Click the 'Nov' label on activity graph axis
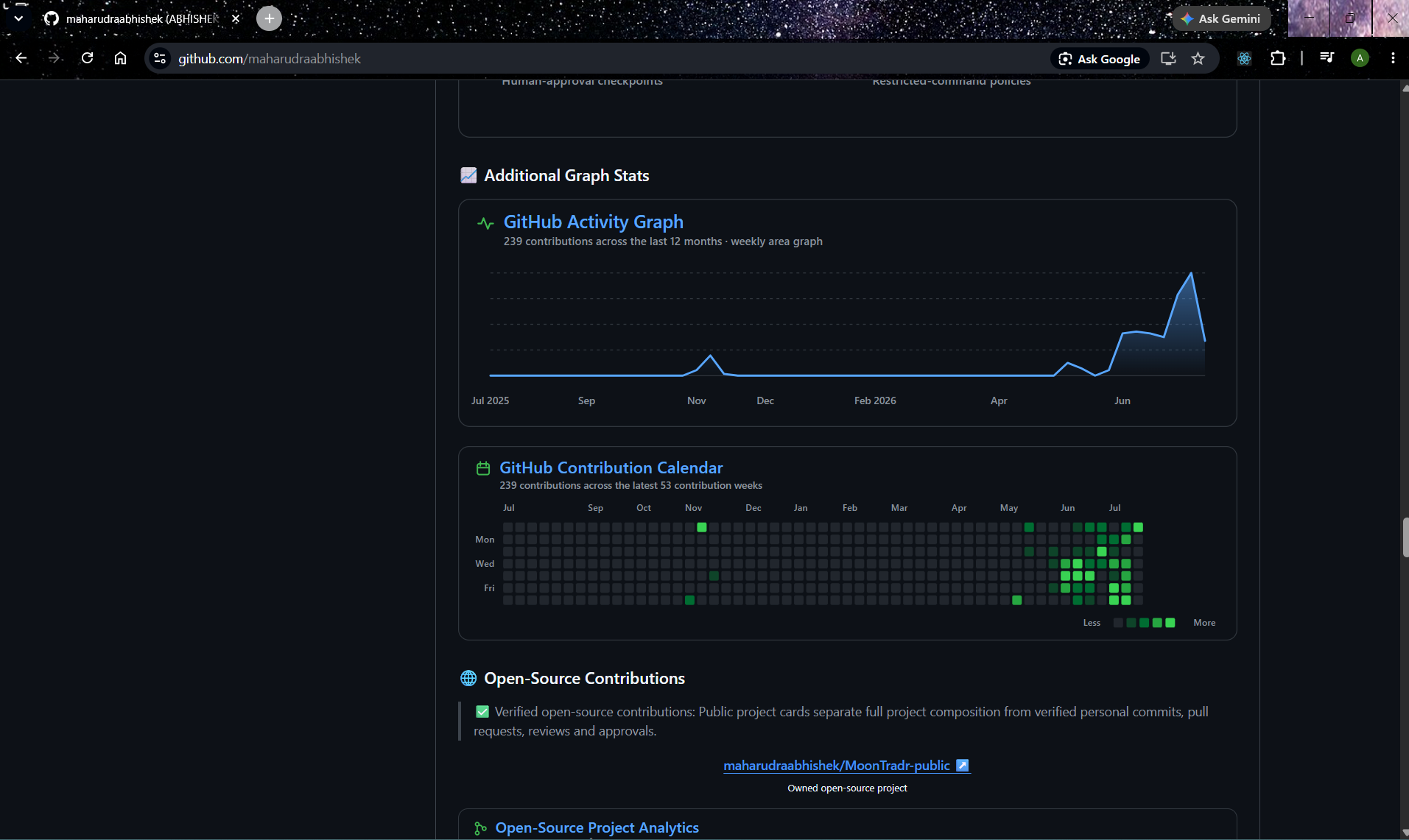This screenshot has width=1409, height=840. (x=696, y=400)
